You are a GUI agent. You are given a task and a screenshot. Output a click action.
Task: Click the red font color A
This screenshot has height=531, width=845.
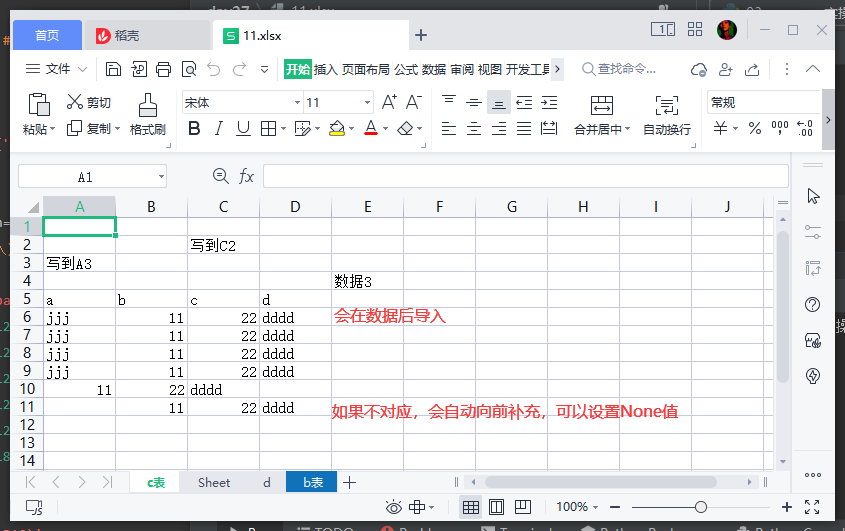371,128
